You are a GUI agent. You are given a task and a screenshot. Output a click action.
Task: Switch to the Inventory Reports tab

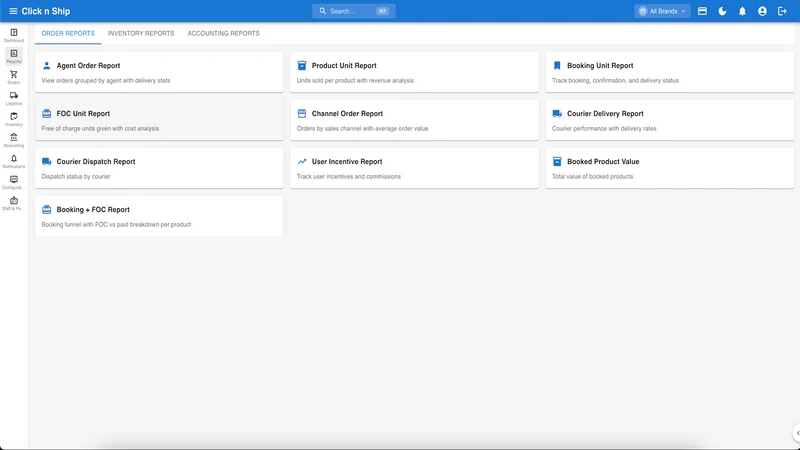coord(141,33)
